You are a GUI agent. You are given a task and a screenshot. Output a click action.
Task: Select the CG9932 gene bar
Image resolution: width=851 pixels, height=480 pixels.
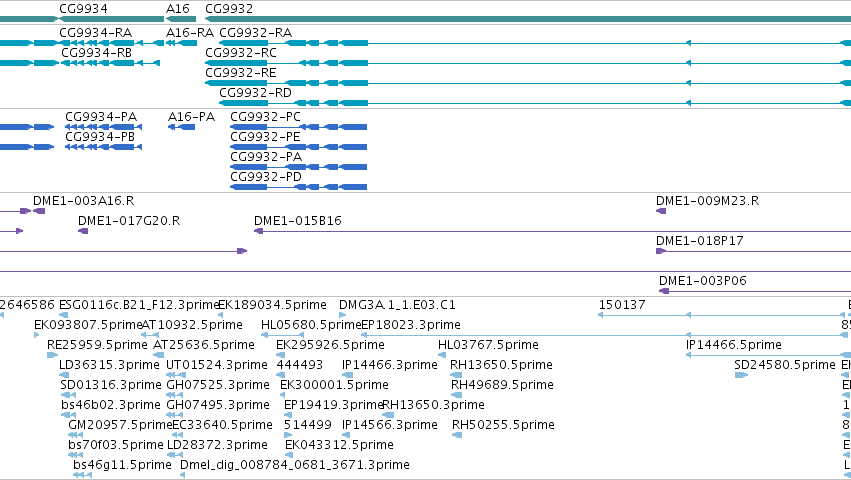pos(528,19)
